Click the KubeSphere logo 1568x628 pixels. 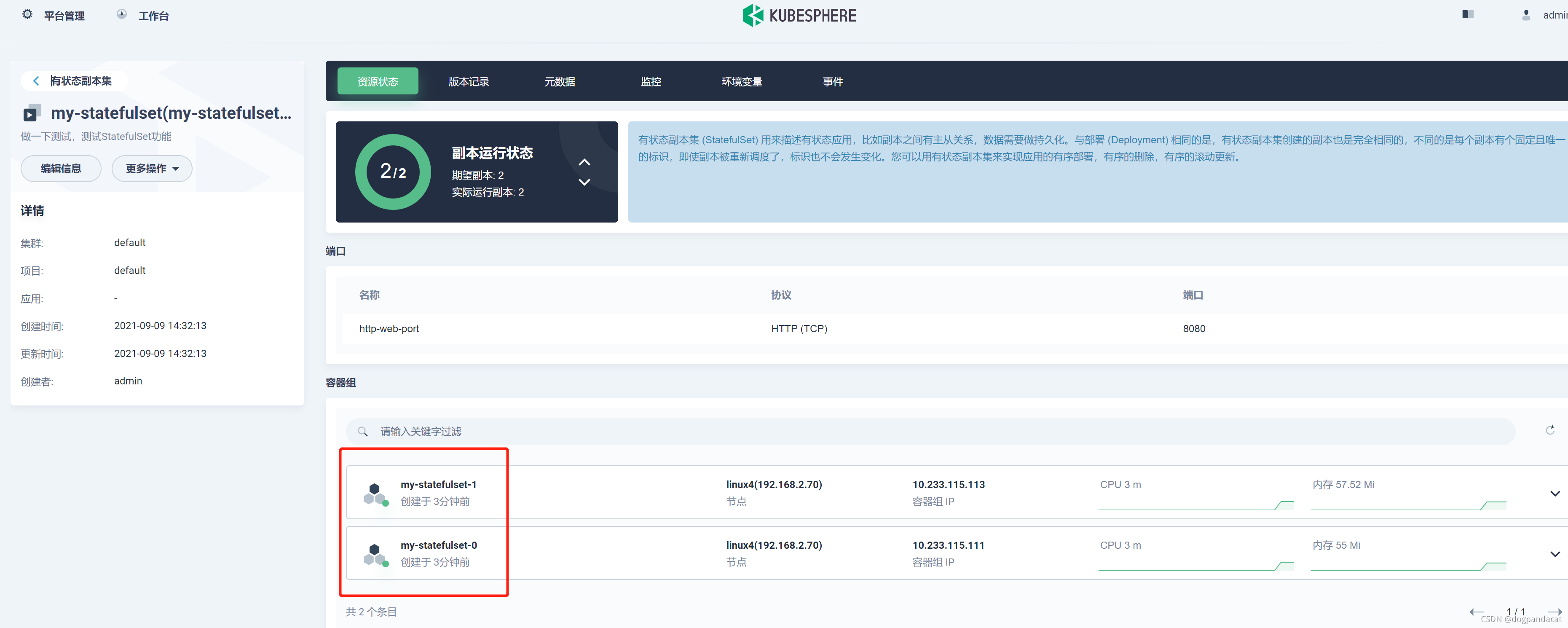(x=799, y=15)
